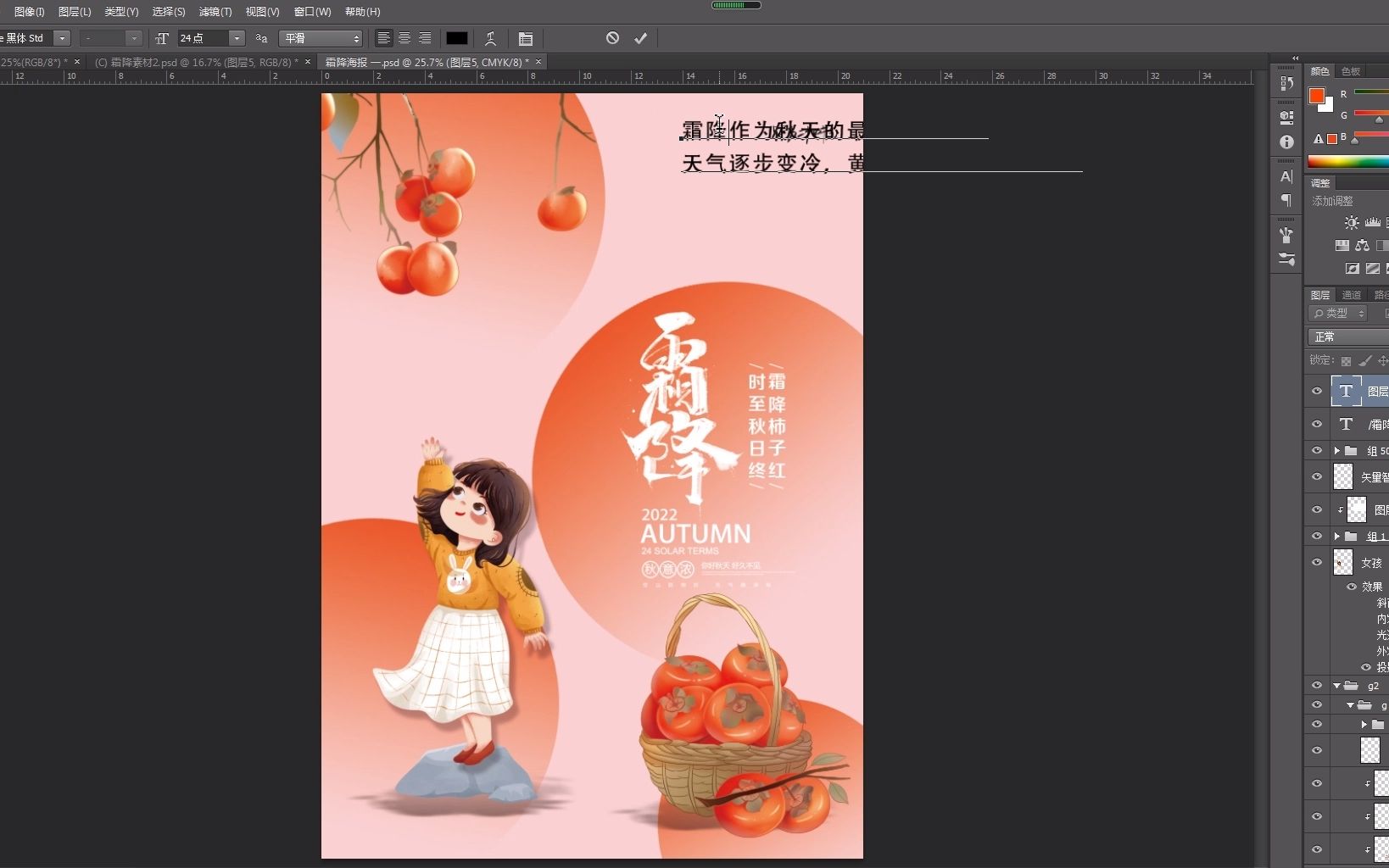Open the 图像(I) menu
Screen dimensions: 1389x868
tap(29, 12)
